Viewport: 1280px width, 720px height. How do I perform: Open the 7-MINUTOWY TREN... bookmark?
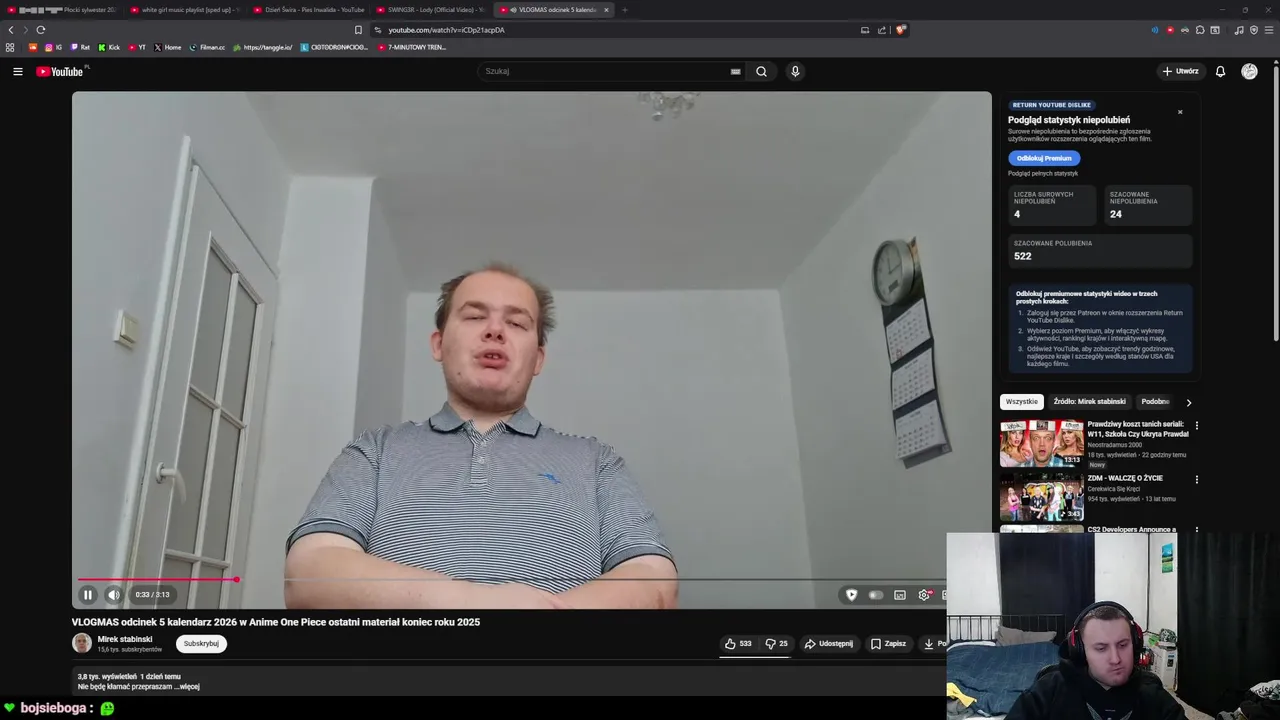coord(412,47)
